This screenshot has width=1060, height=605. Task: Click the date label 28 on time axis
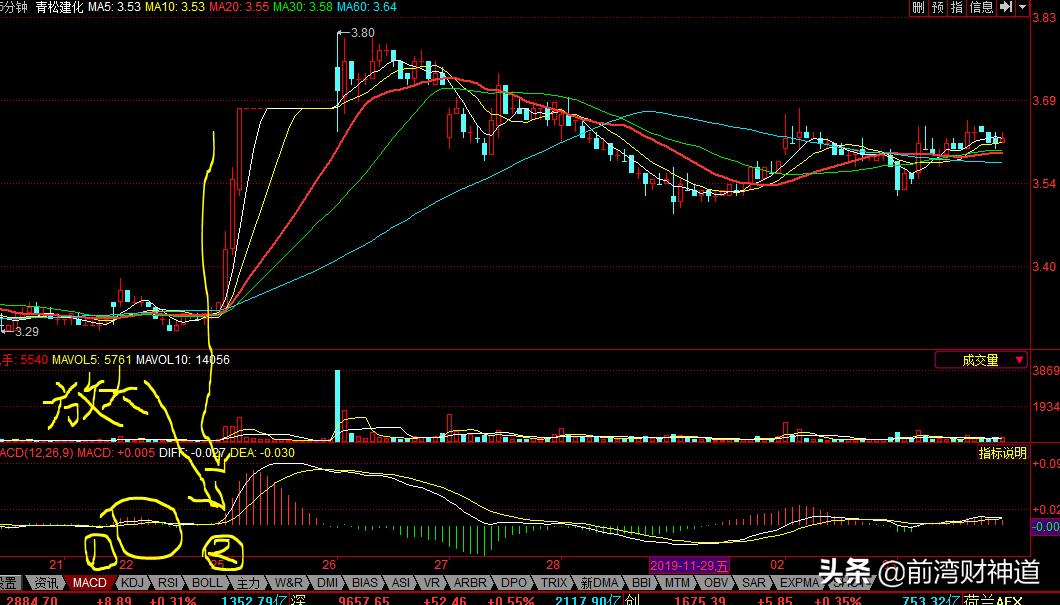[553, 564]
